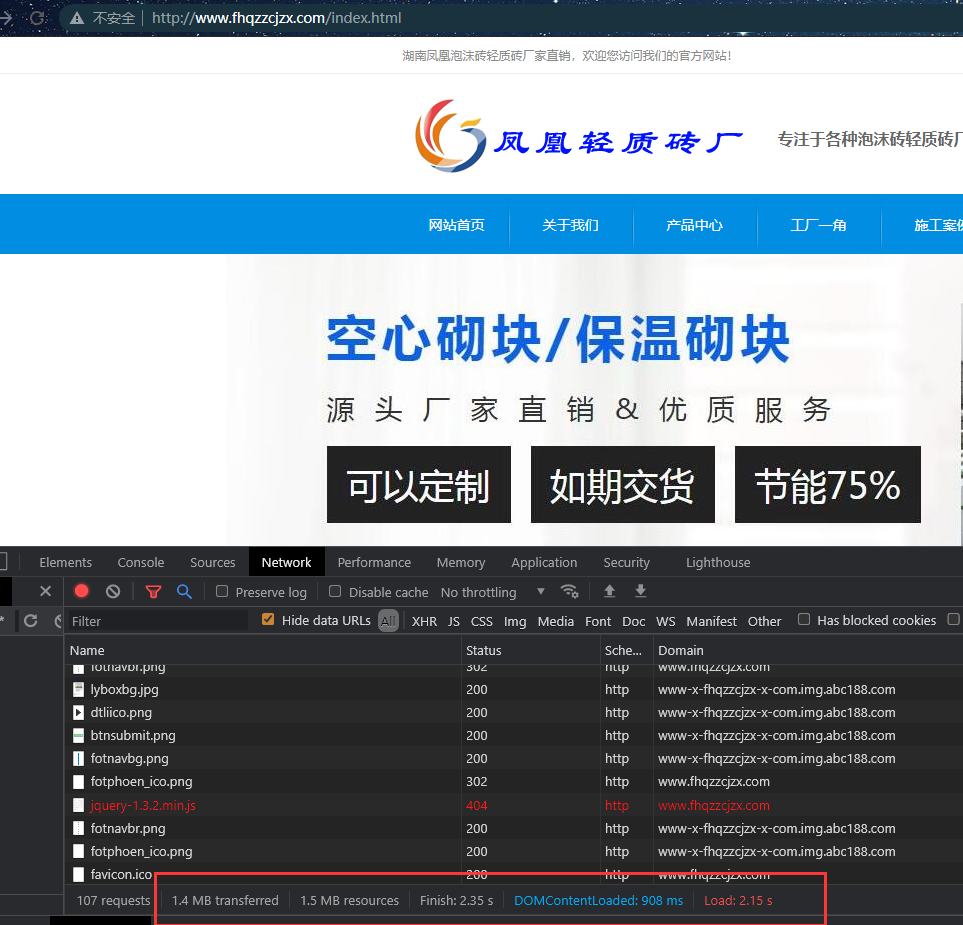Click into the Filter text field
The image size is (963, 925).
click(x=157, y=621)
